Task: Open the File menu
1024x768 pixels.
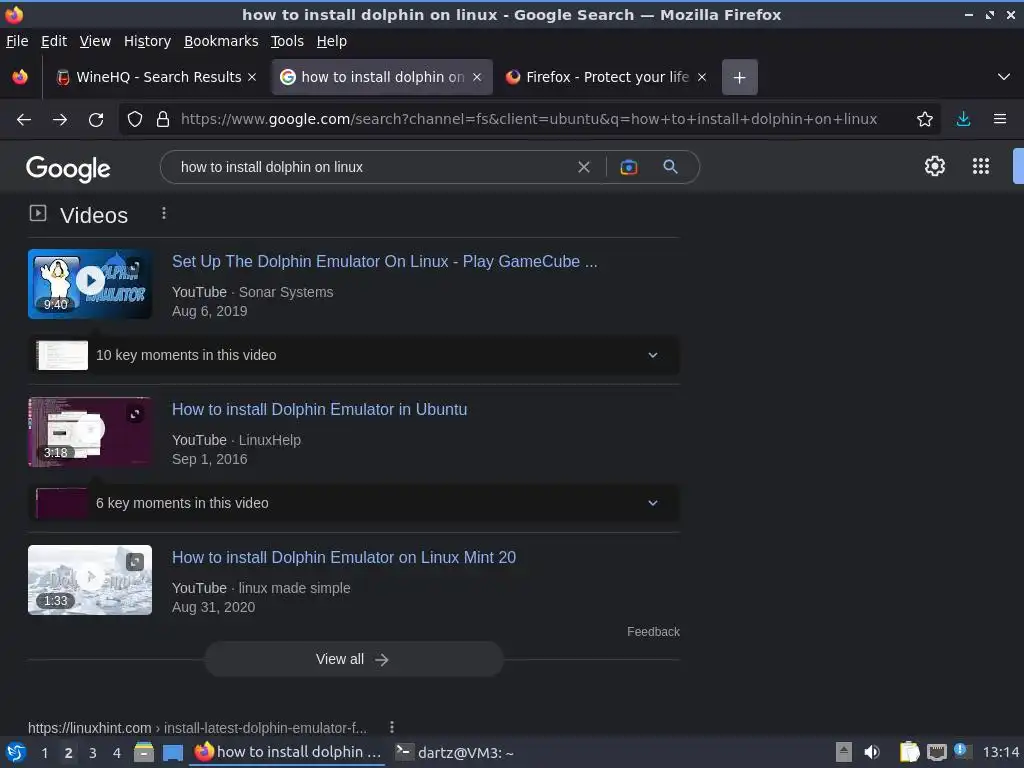Action: tap(17, 41)
